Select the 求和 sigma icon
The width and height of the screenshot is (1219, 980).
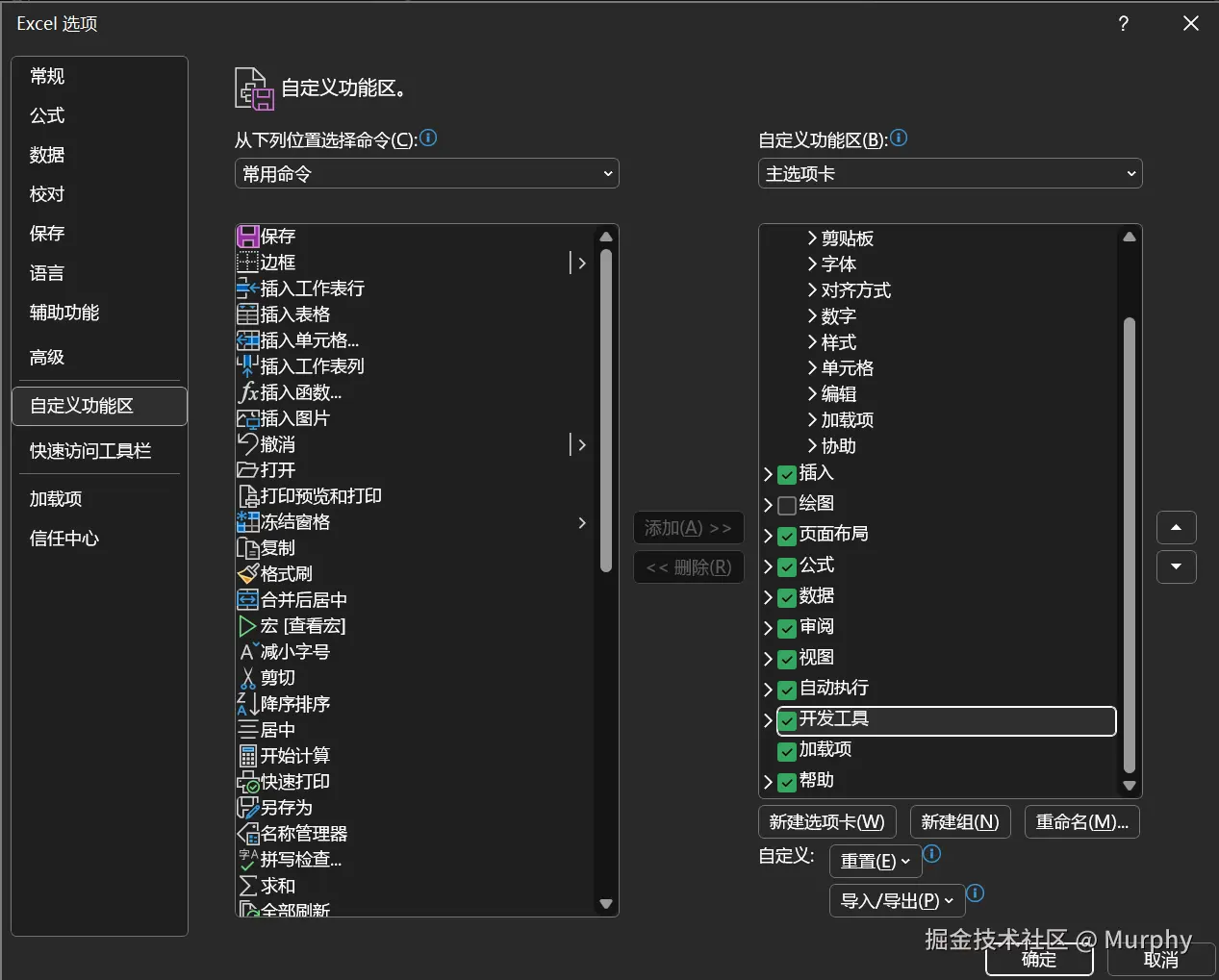pyautogui.click(x=248, y=886)
